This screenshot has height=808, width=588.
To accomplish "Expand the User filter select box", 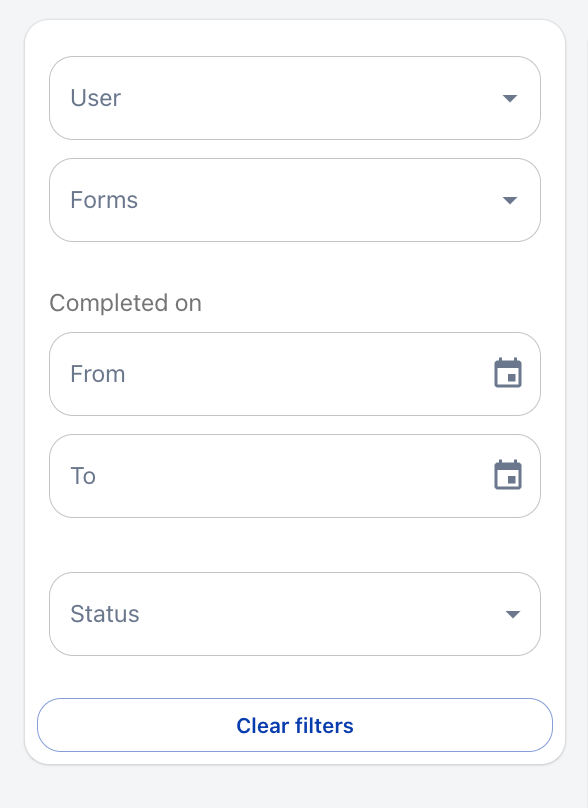I will tap(295, 98).
